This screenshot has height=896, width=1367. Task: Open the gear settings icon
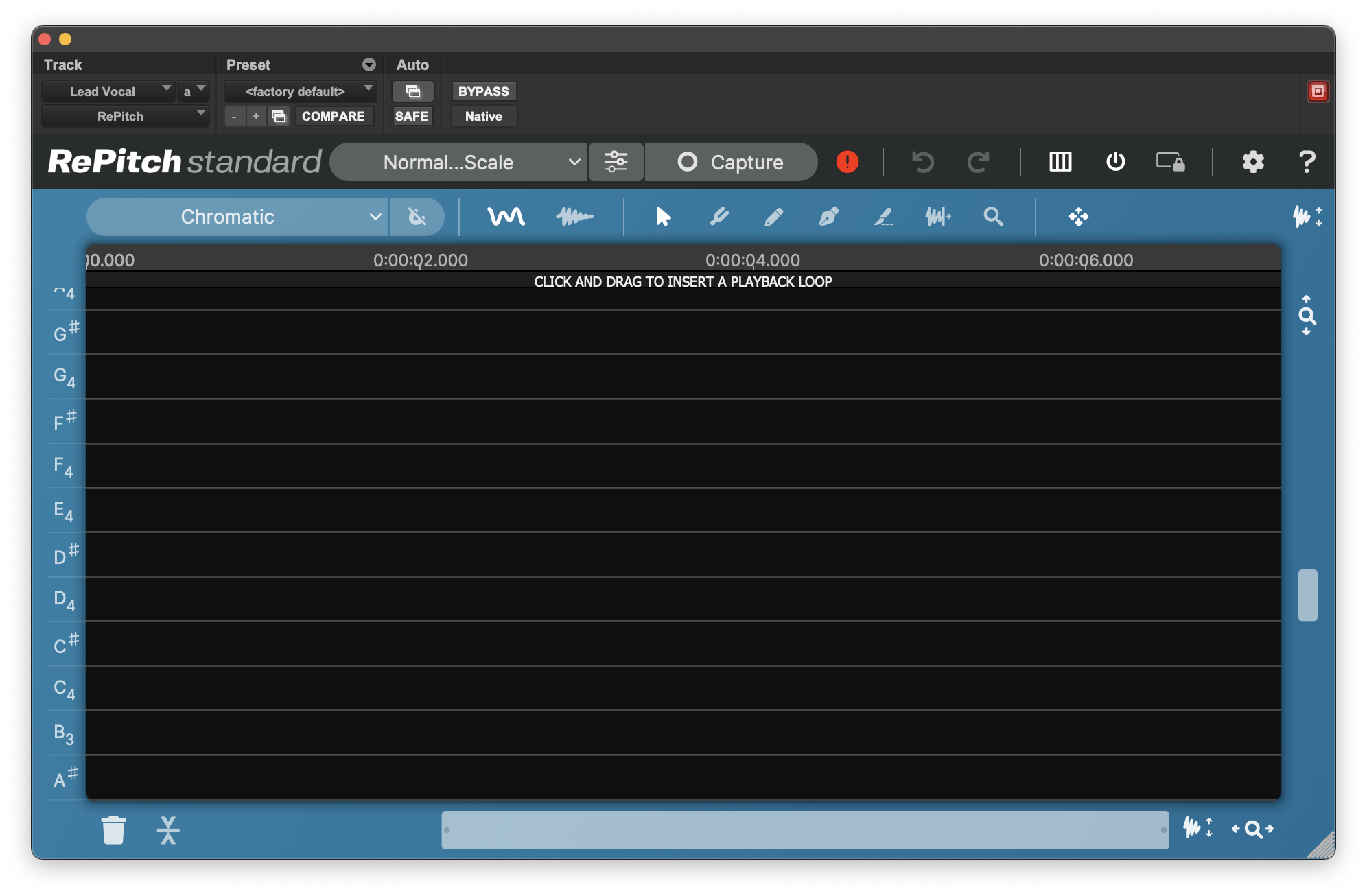click(x=1252, y=162)
